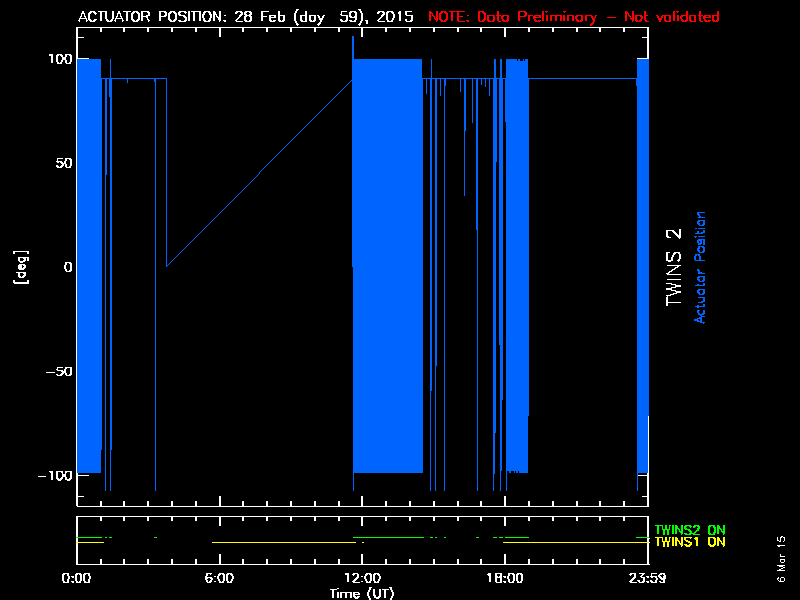This screenshot has height=600, width=800.
Task: Click the -50 value on y-axis
Action: coord(58,371)
